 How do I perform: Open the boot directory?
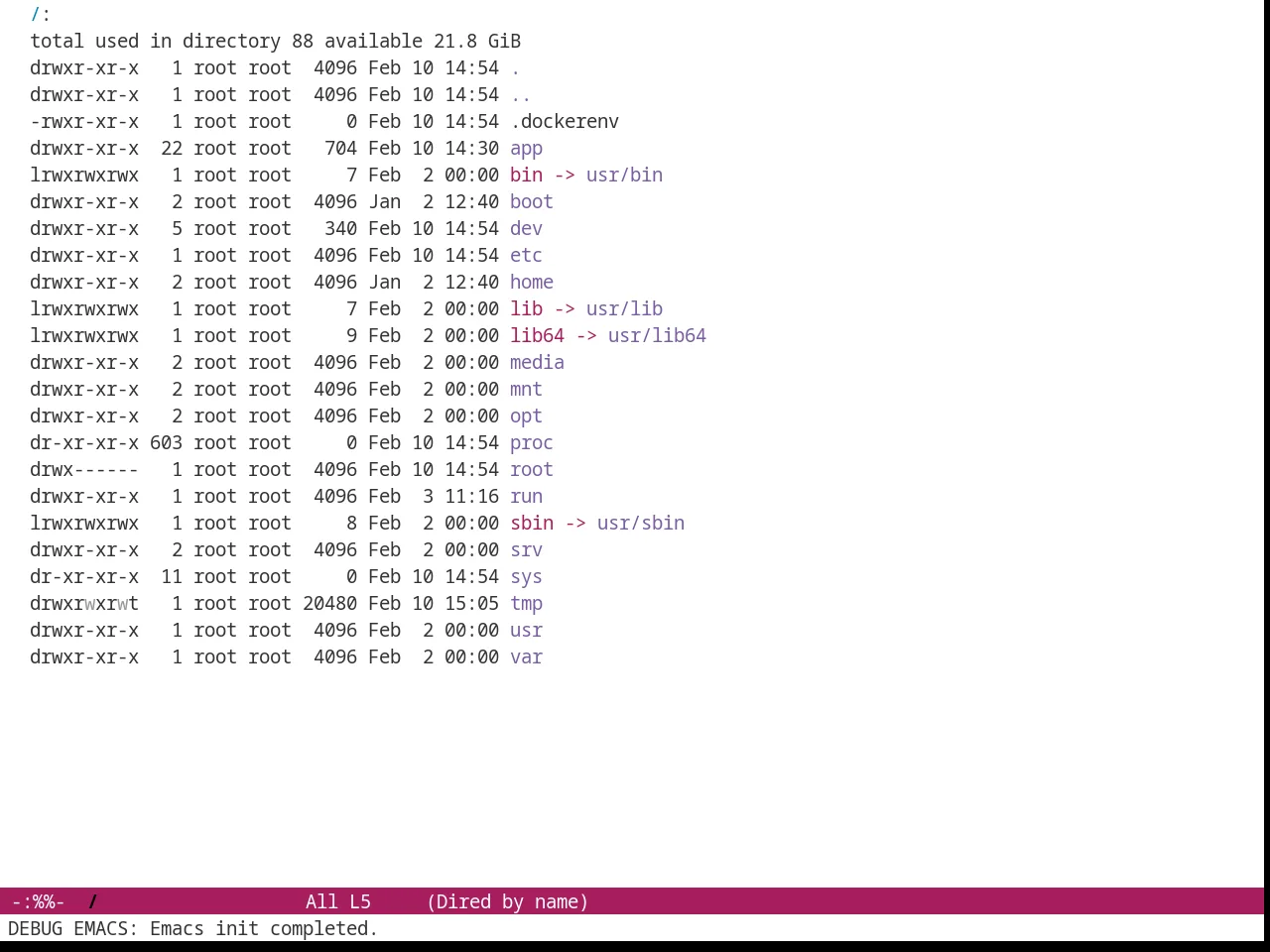pos(532,201)
